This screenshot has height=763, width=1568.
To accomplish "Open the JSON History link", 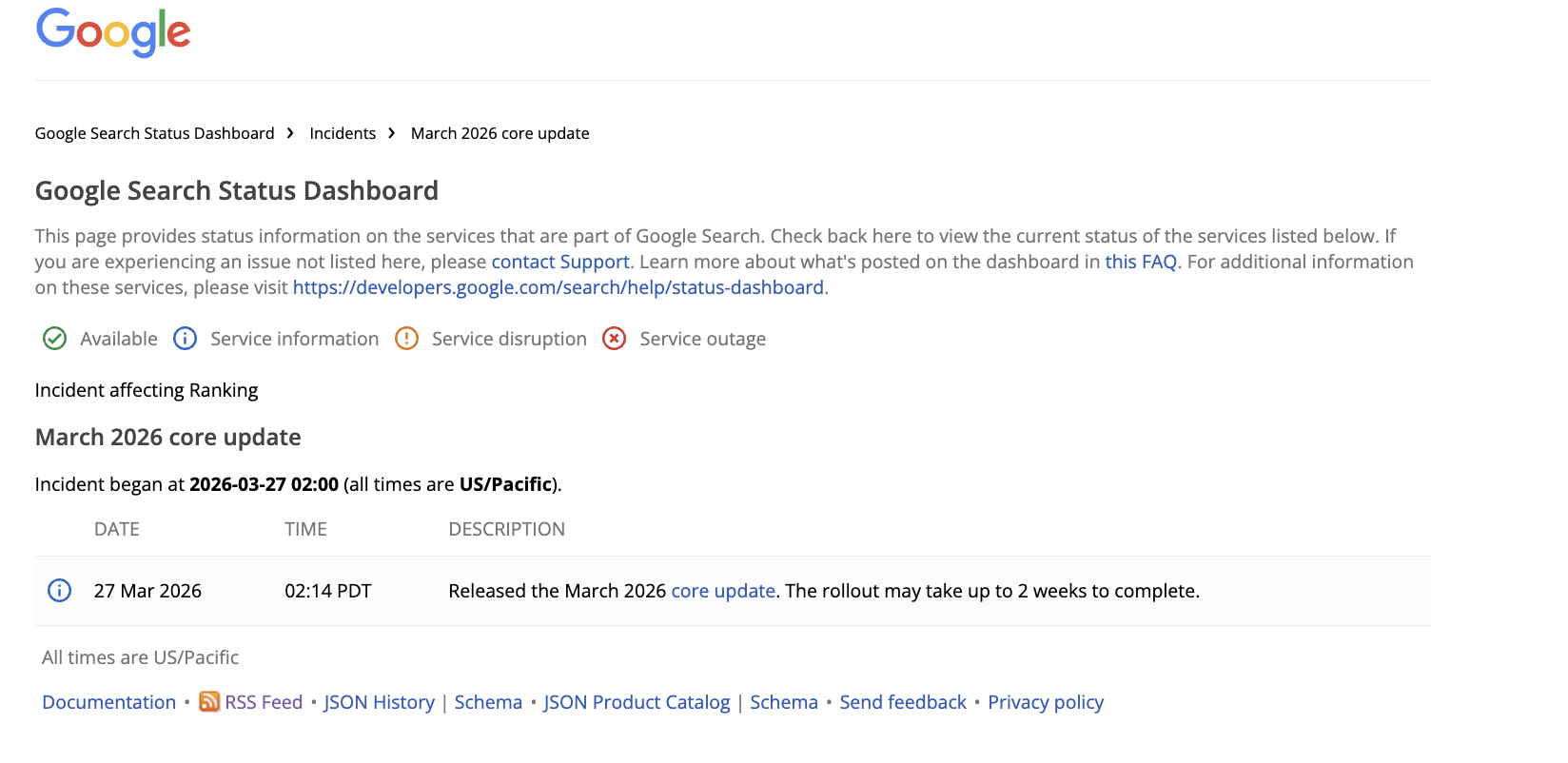I will tap(380, 702).
